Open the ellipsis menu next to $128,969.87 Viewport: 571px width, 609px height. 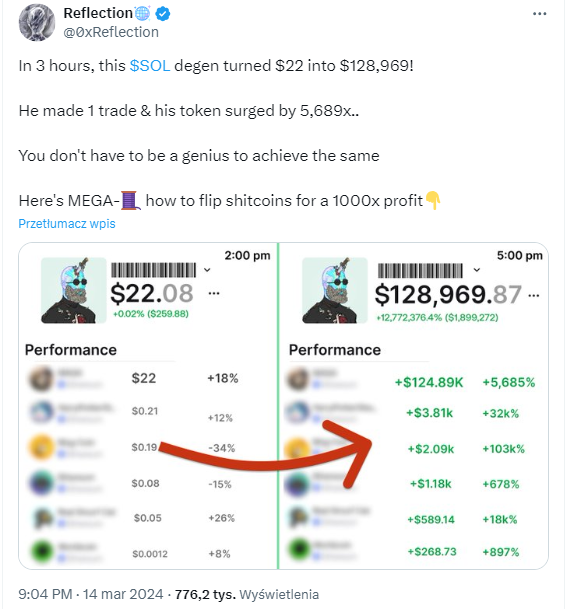tap(534, 296)
